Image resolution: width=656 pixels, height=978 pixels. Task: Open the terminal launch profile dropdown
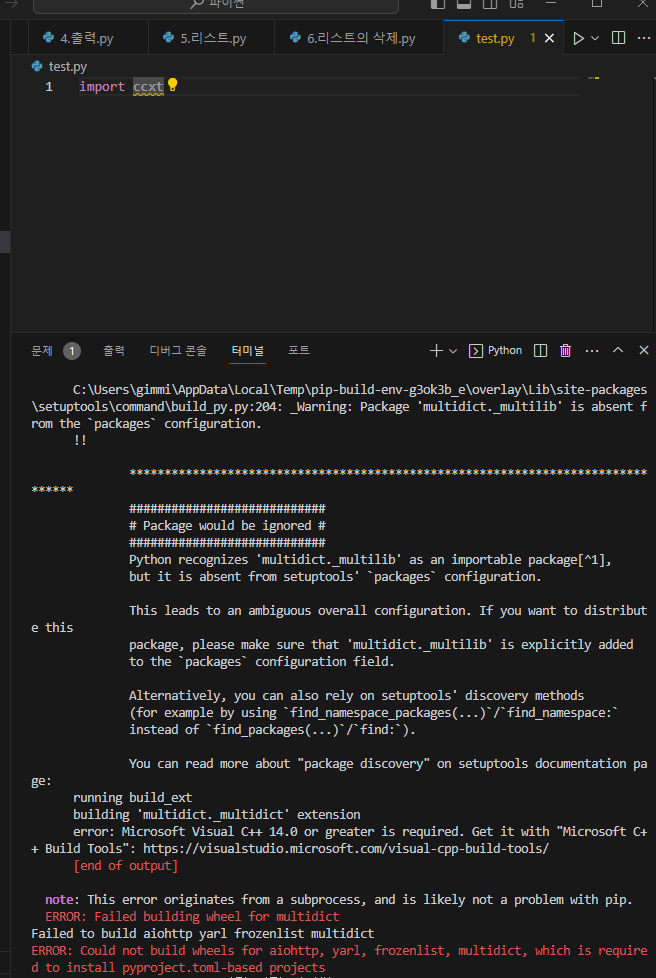tap(452, 350)
